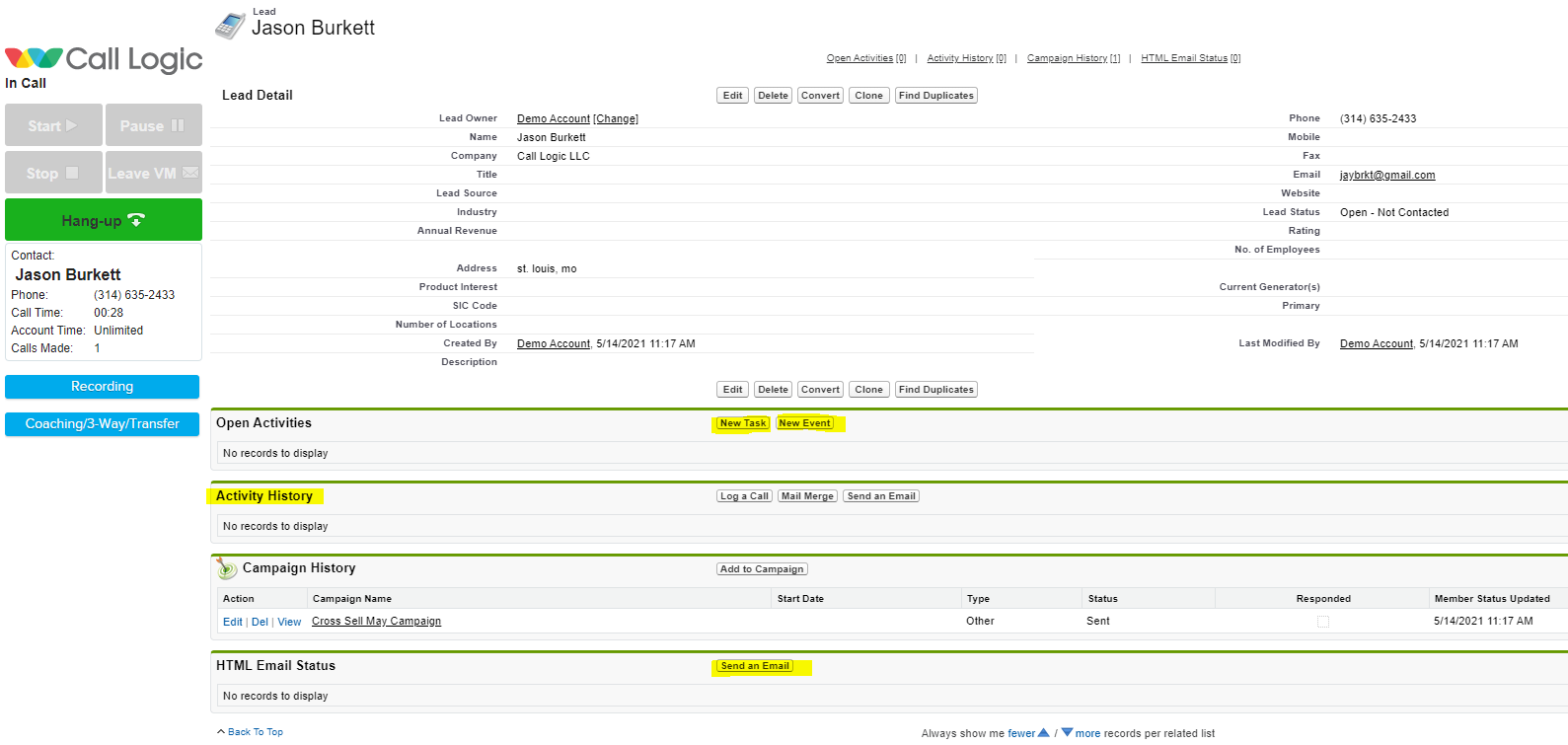1568x745 pixels.
Task: Click Send an Email in HTML Email Status
Action: click(755, 666)
